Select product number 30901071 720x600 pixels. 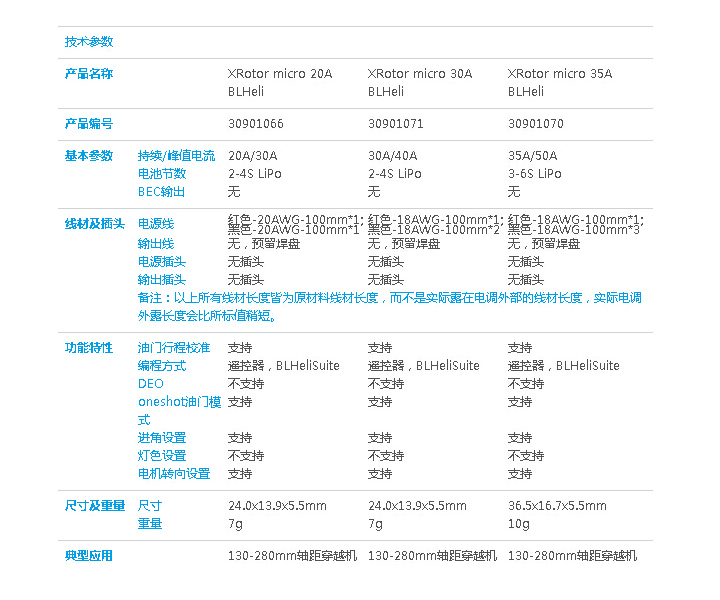[395, 124]
